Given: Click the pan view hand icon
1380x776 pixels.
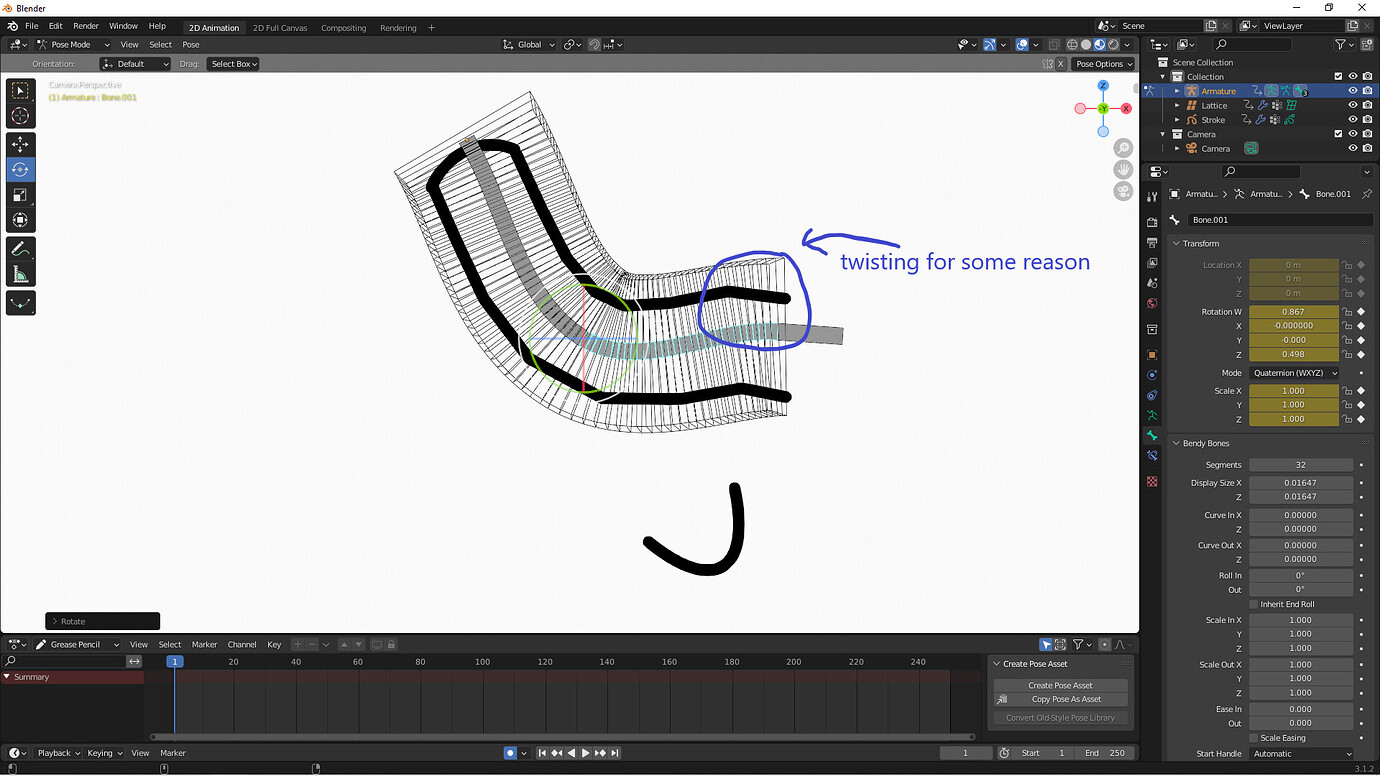Looking at the screenshot, I should point(1123,169).
